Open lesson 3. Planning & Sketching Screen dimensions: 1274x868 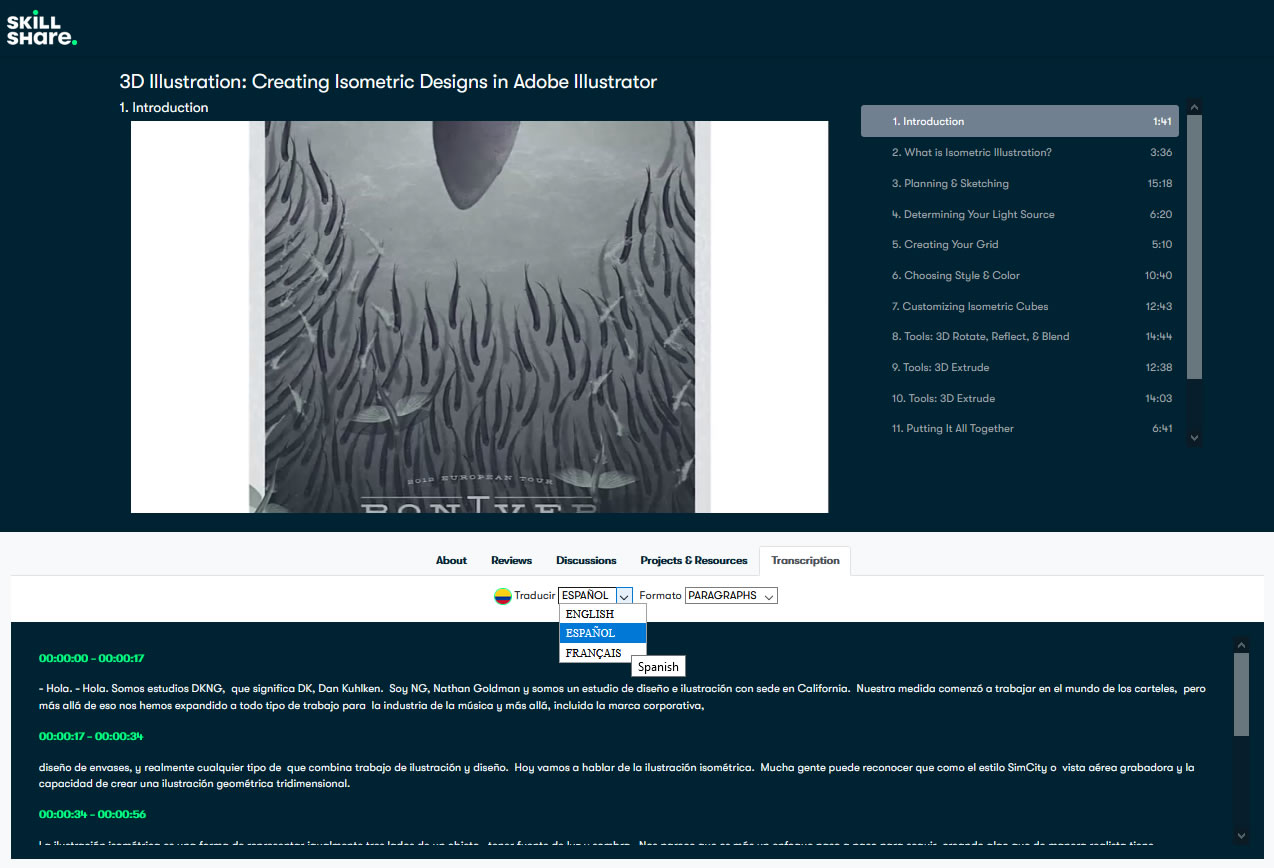click(x=1020, y=183)
